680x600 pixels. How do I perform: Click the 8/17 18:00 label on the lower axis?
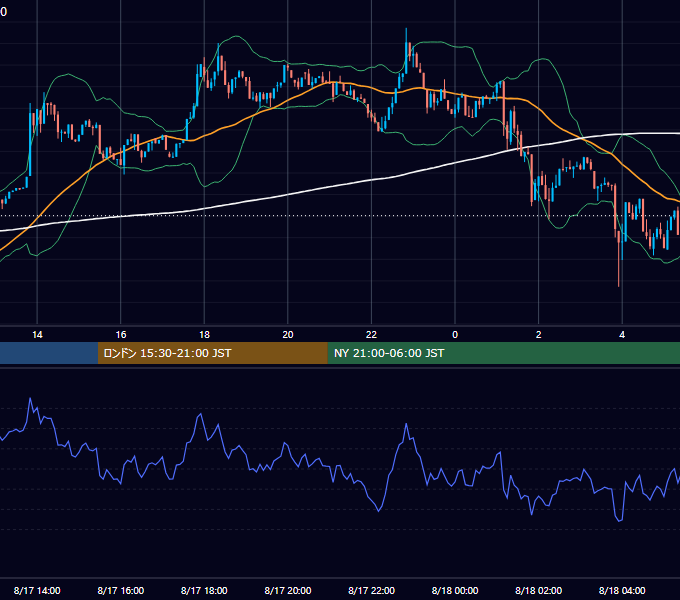(204, 590)
